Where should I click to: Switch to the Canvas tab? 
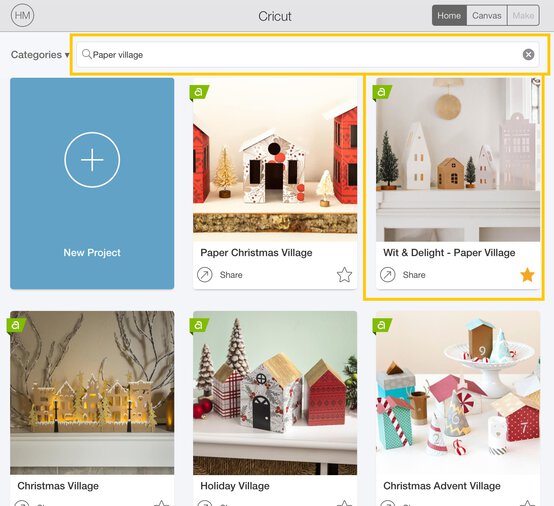(x=487, y=16)
